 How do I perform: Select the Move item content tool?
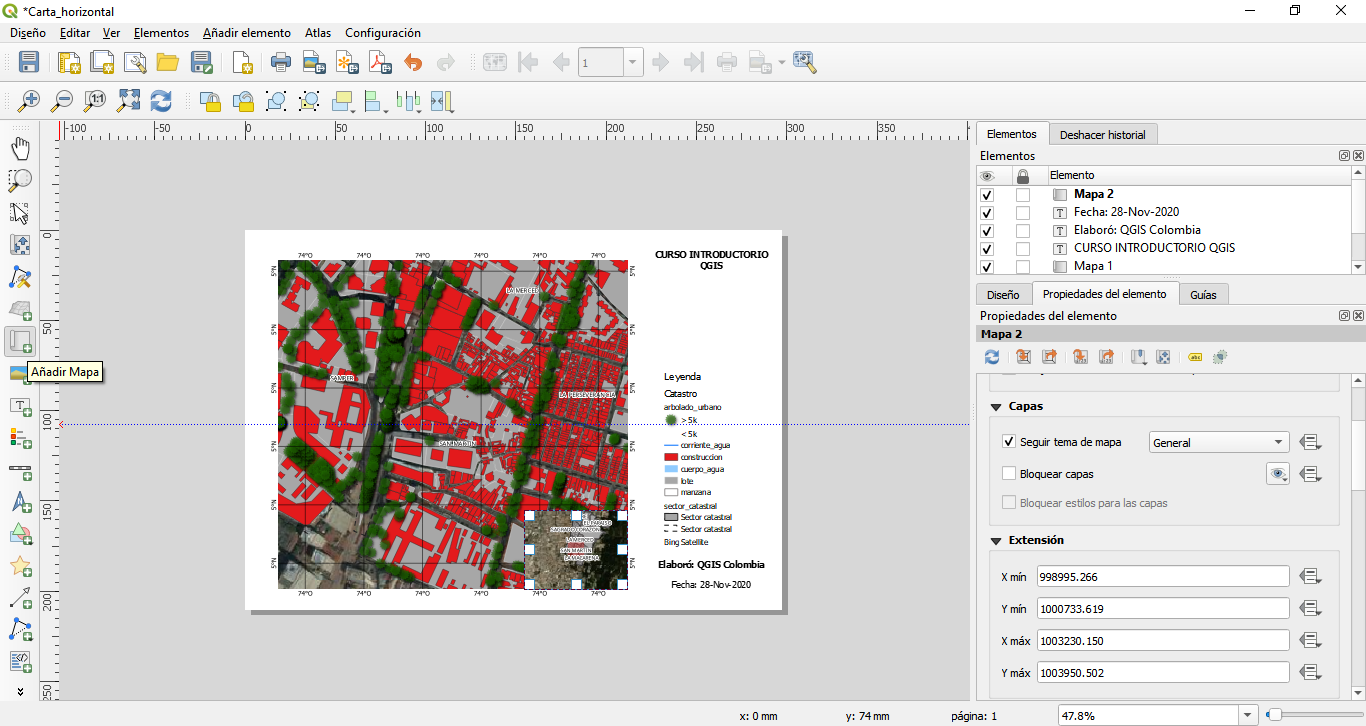coord(20,245)
